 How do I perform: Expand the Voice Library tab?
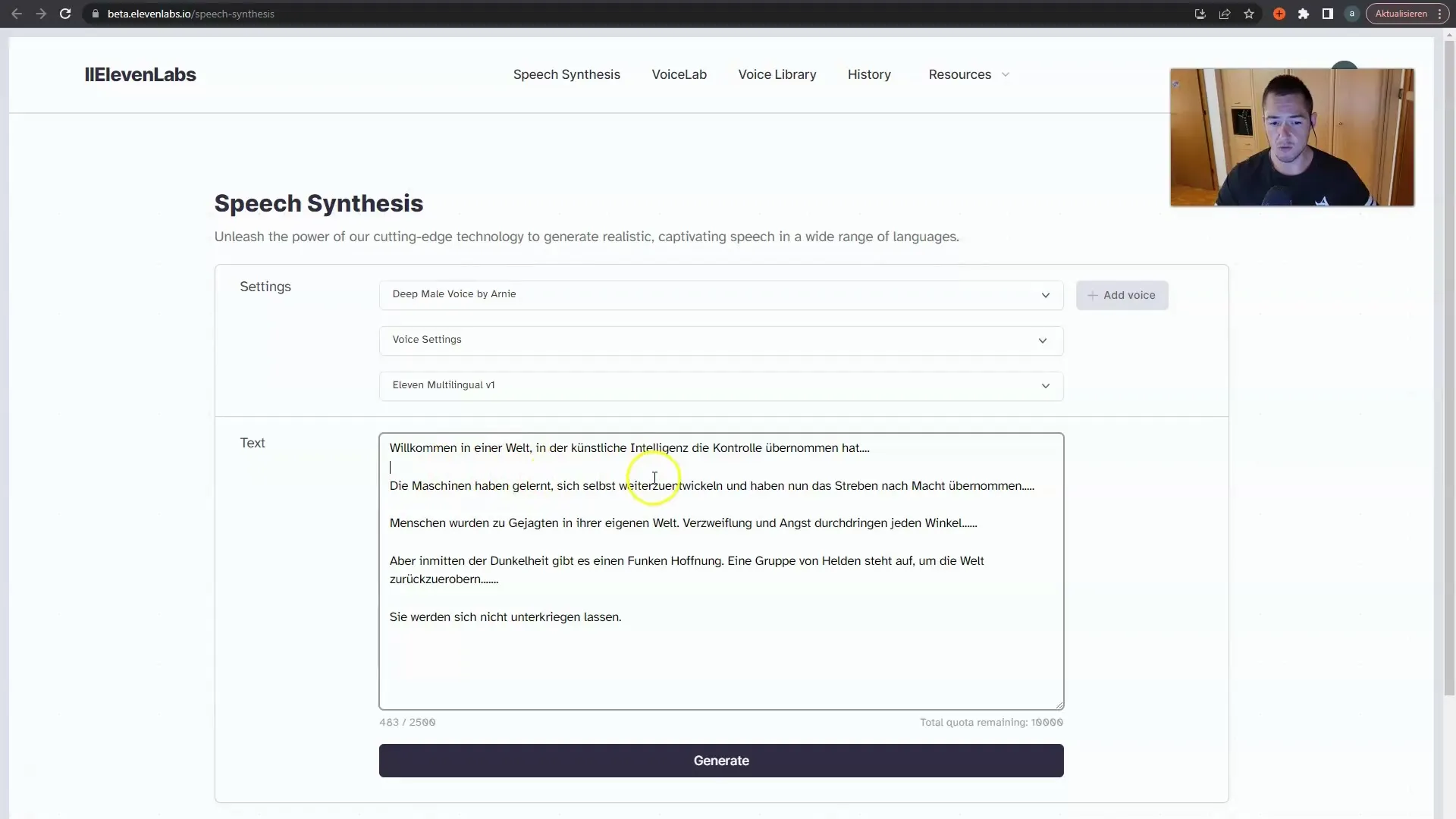tap(777, 74)
